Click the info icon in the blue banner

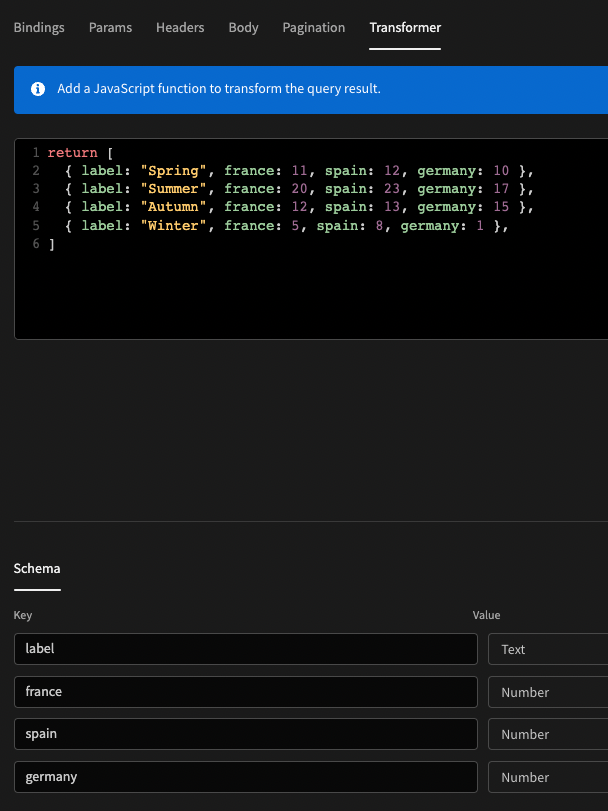pyautogui.click(x=38, y=89)
